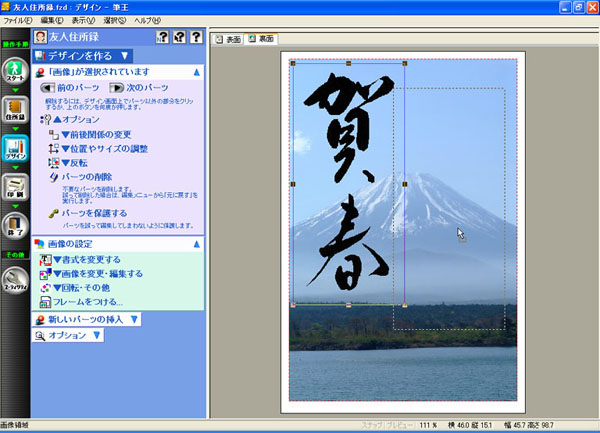Expand the デザインを作る dropdown header
Screen dimensions: 600x433
(x=81, y=56)
